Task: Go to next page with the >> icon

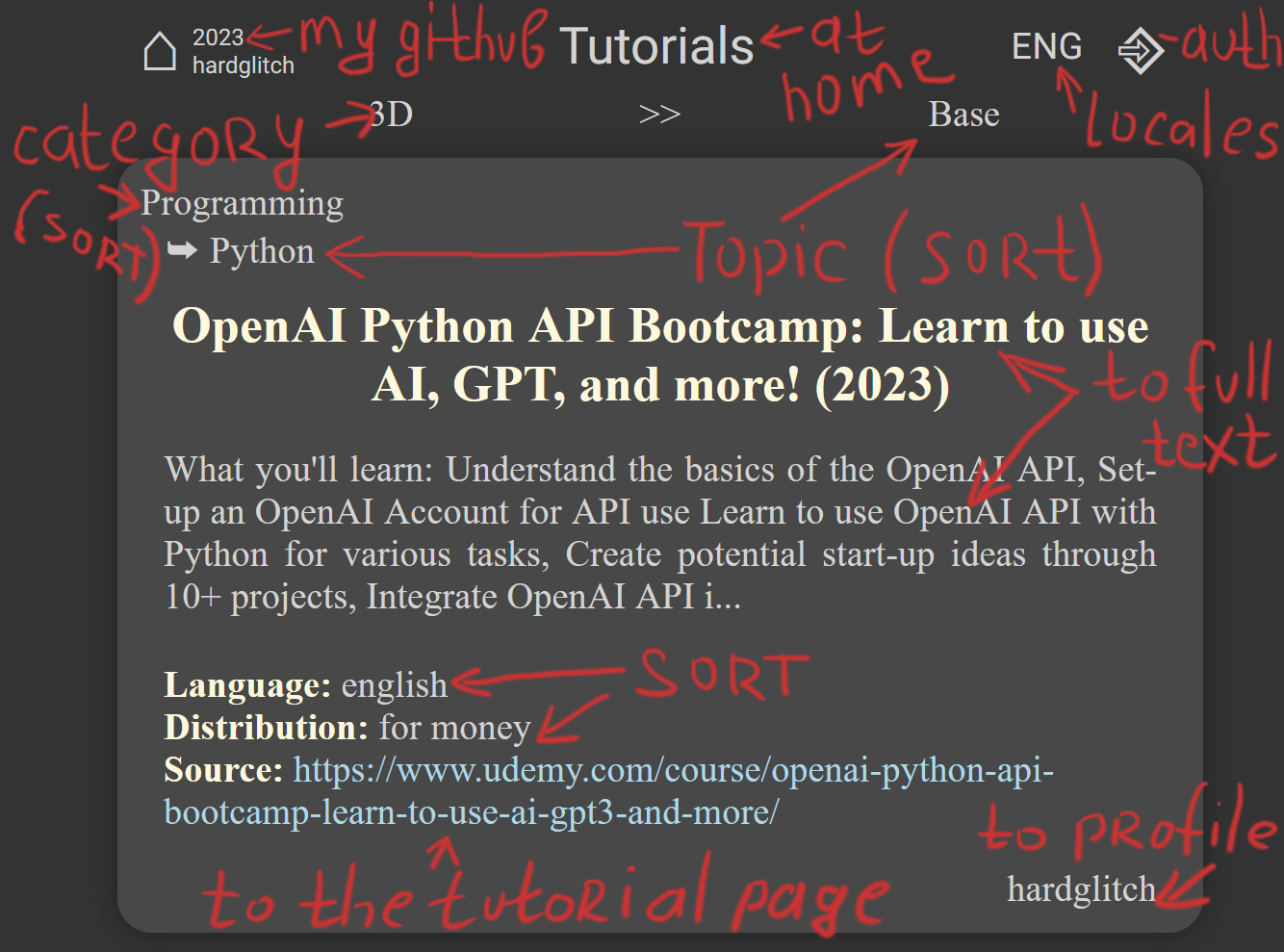Action: [660, 114]
